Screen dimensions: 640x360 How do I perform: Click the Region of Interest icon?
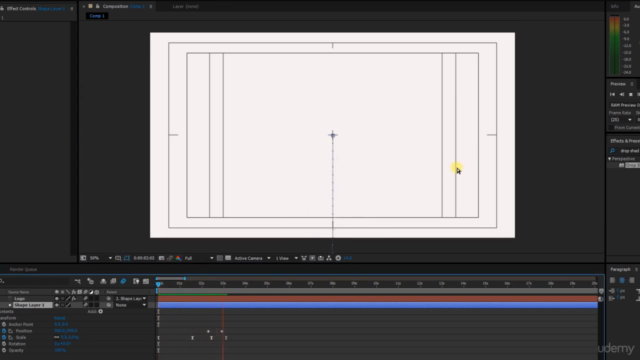click(220, 258)
